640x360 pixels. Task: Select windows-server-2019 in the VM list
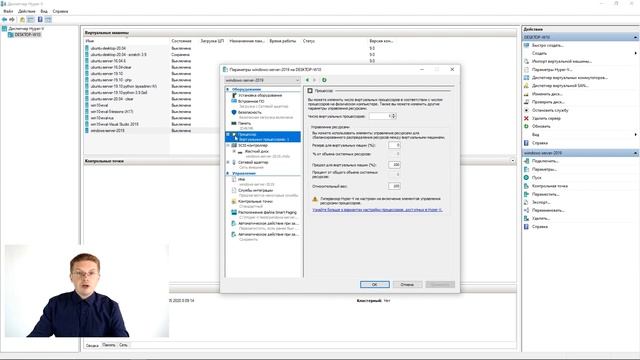click(107, 131)
